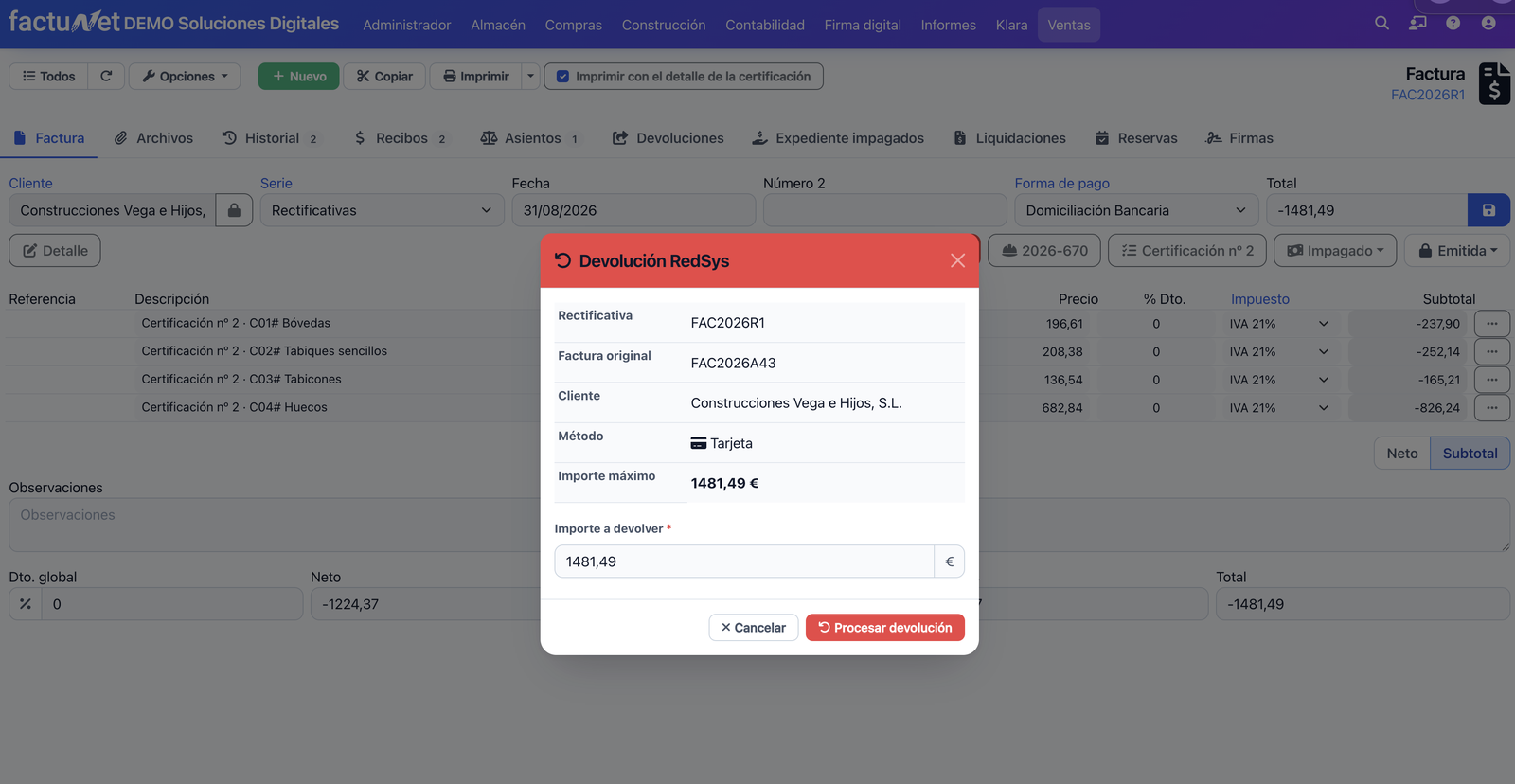The width and height of the screenshot is (1515, 784).
Task: Open row options for C03# Tabicones line
Action: pos(1492,380)
